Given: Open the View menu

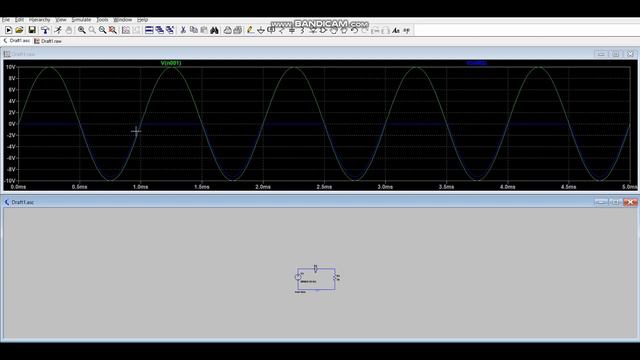Looking at the screenshot, I should [61, 20].
